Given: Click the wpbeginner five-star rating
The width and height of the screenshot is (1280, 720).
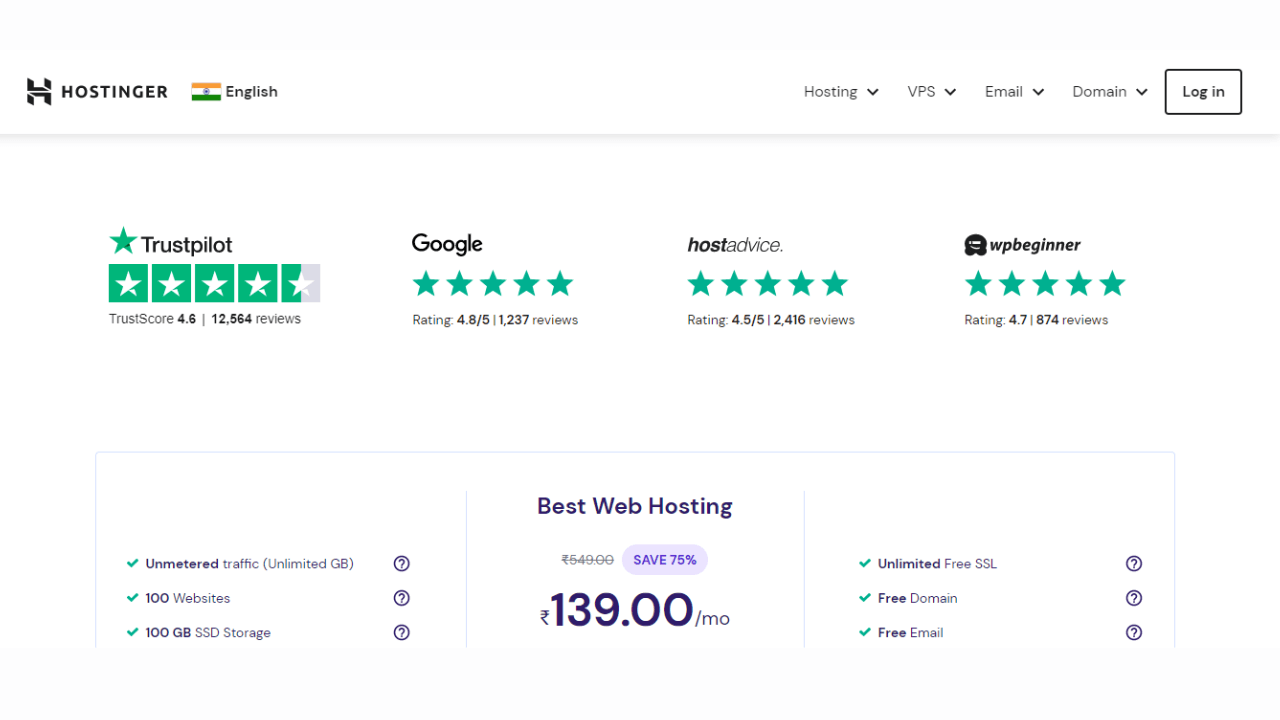Looking at the screenshot, I should pyautogui.click(x=1045, y=283).
